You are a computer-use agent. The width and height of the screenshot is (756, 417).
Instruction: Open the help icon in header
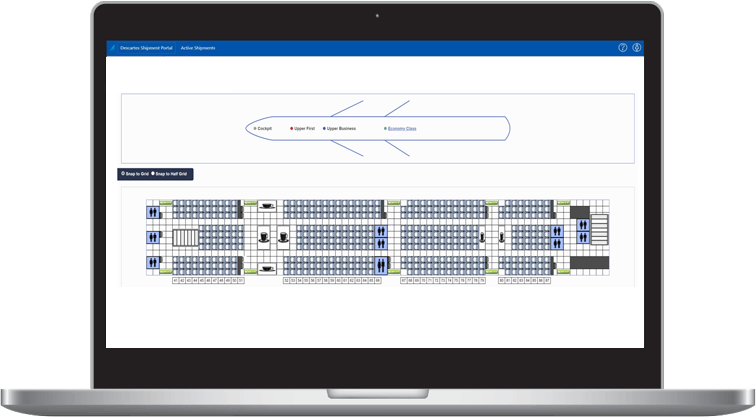pos(623,47)
